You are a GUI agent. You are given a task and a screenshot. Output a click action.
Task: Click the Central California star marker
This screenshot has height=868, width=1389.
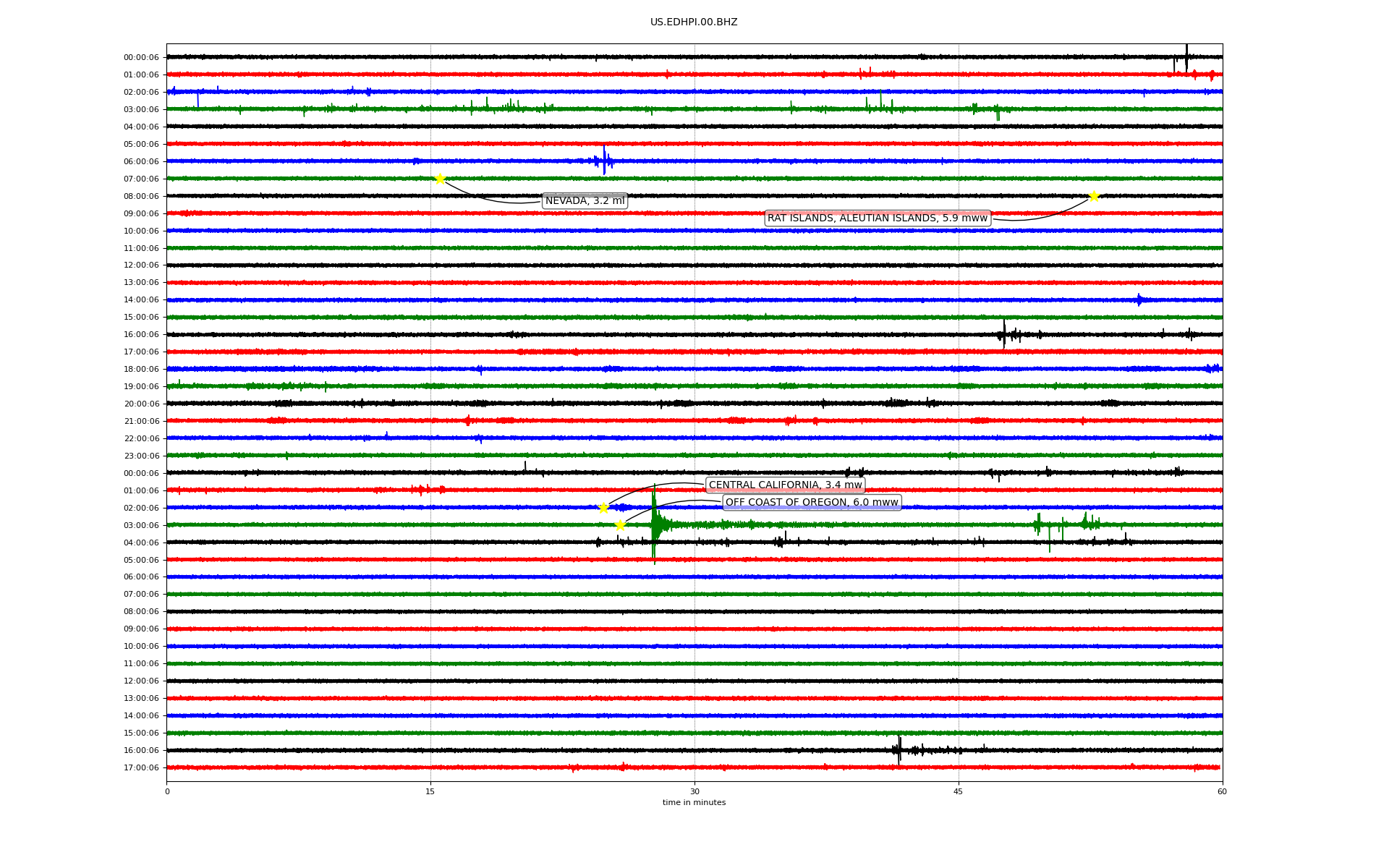tap(603, 508)
